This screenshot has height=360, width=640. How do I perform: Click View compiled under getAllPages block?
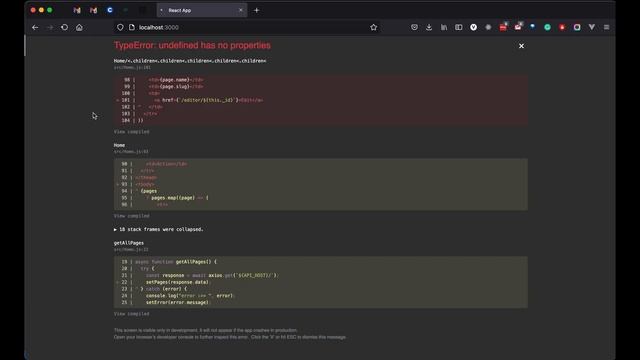[x=131, y=314]
